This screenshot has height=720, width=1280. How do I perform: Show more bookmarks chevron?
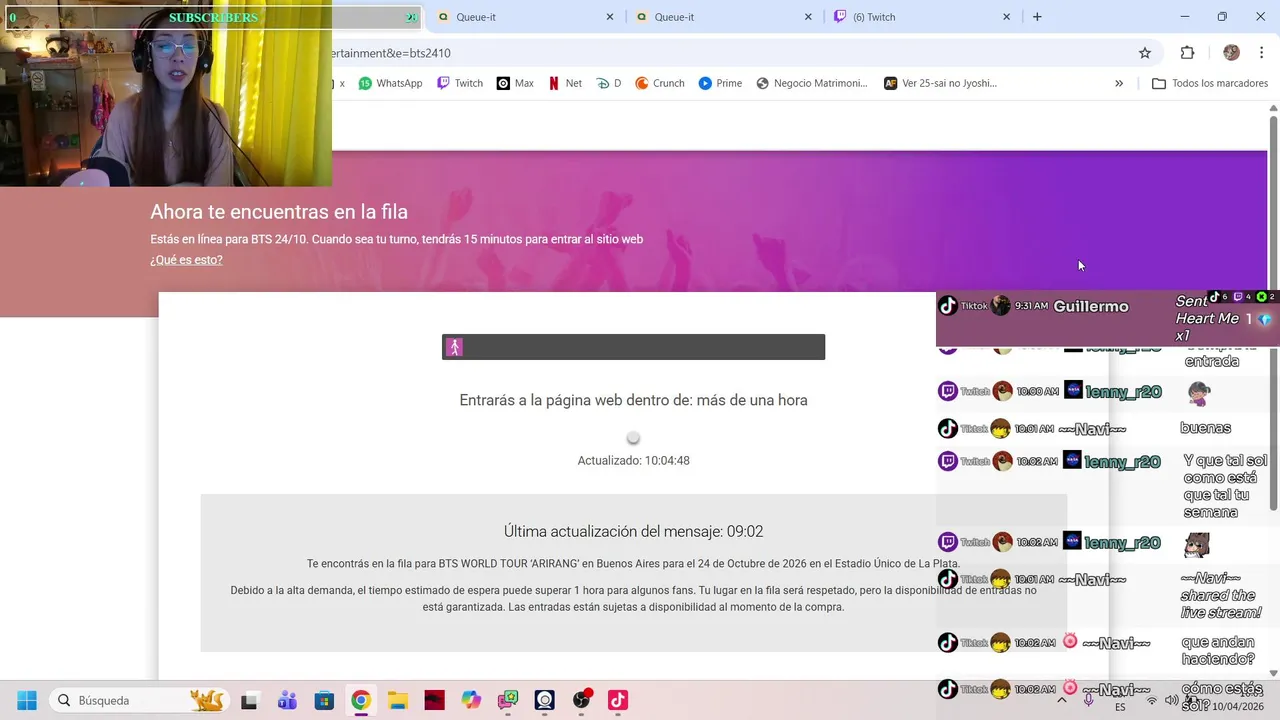pos(1119,83)
